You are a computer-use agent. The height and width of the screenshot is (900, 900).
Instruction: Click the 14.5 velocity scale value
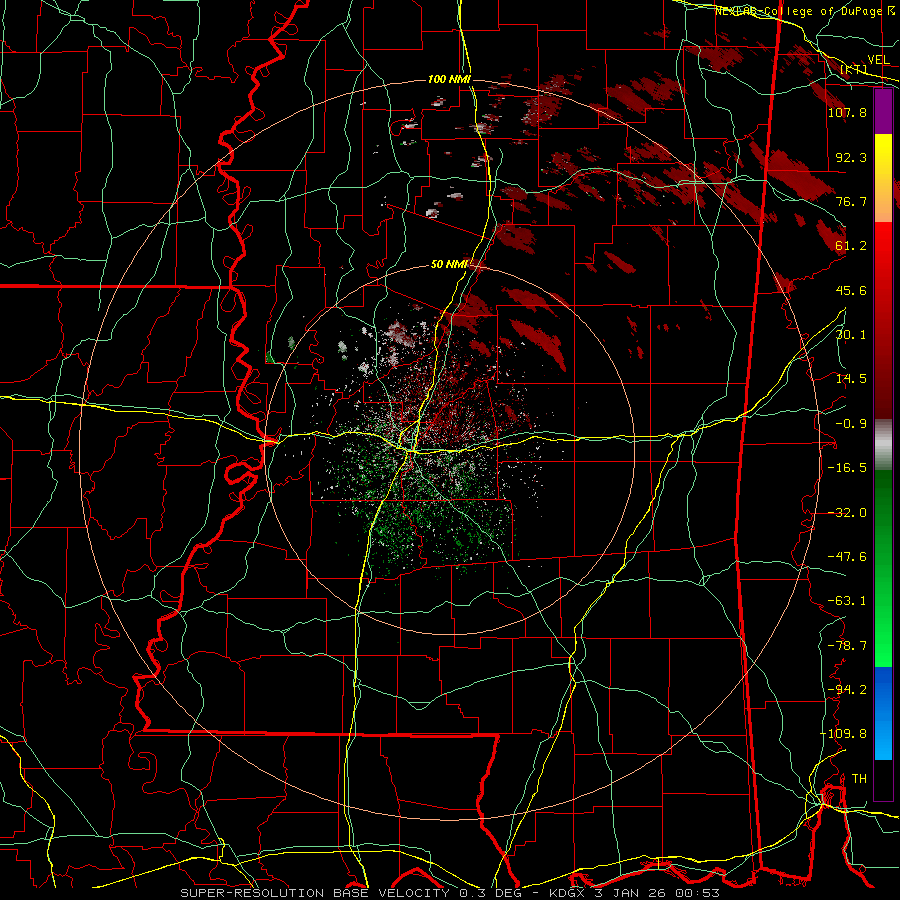point(851,379)
